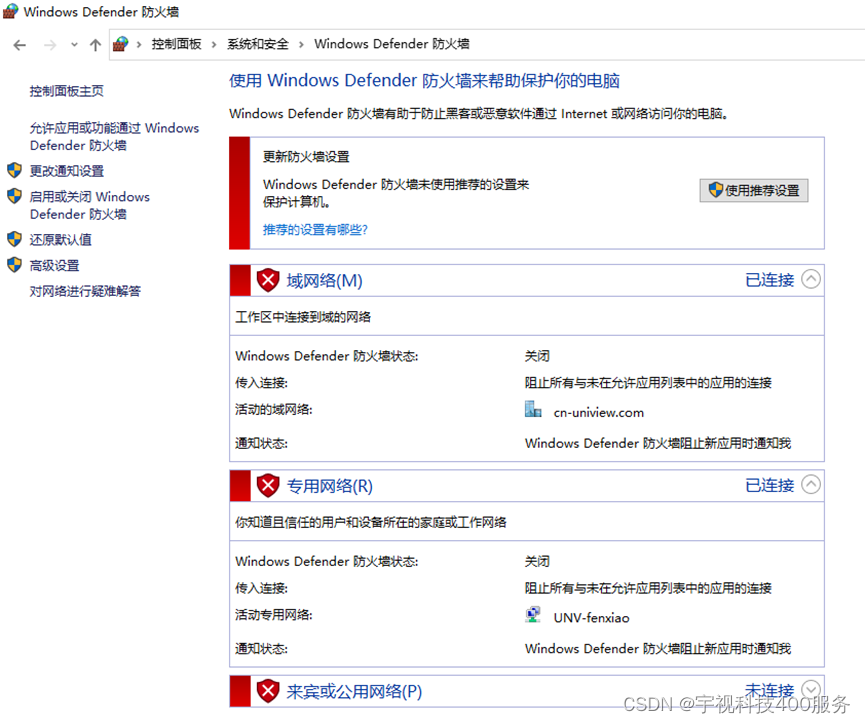Click the domain network icon beside cn-uniview.com
This screenshot has height=723, width=865.
click(x=533, y=409)
